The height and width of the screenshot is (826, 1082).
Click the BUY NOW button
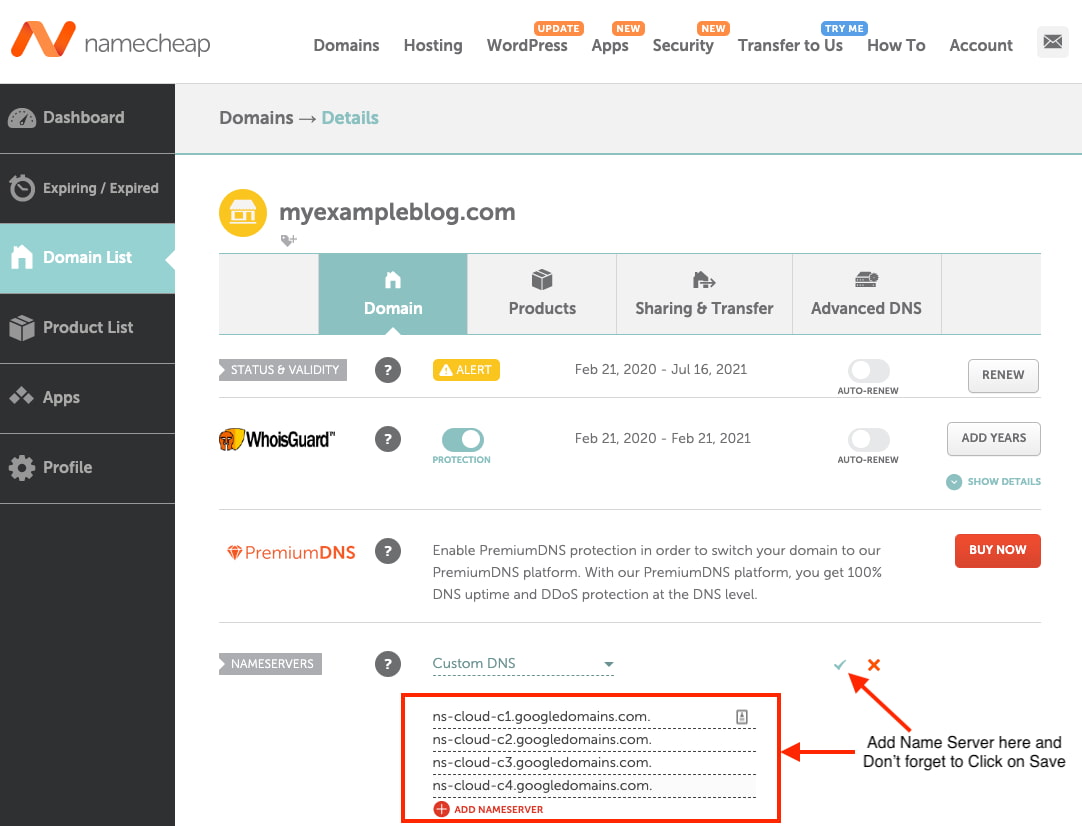click(997, 550)
